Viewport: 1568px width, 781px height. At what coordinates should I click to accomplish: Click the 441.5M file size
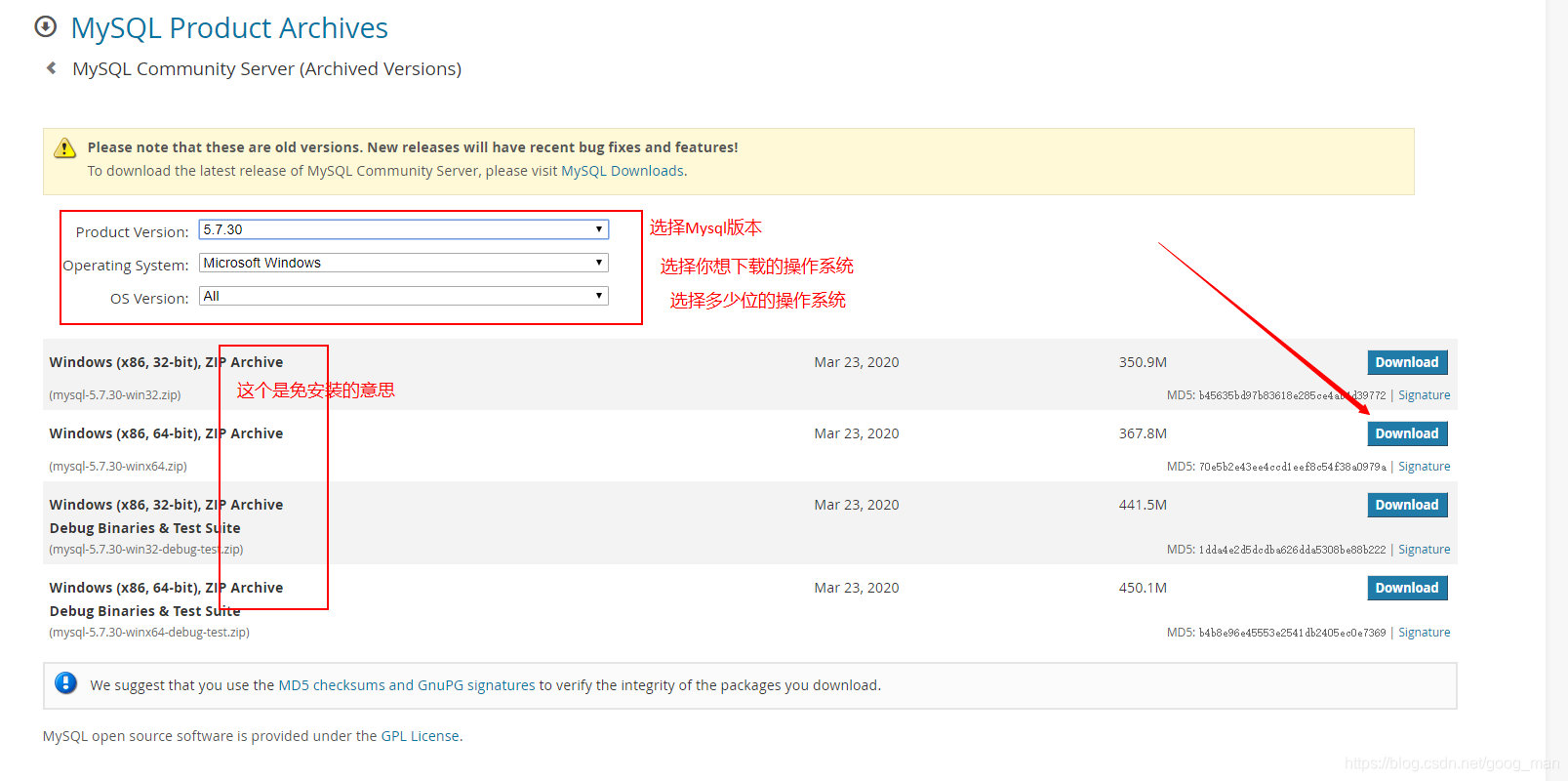tap(1143, 505)
